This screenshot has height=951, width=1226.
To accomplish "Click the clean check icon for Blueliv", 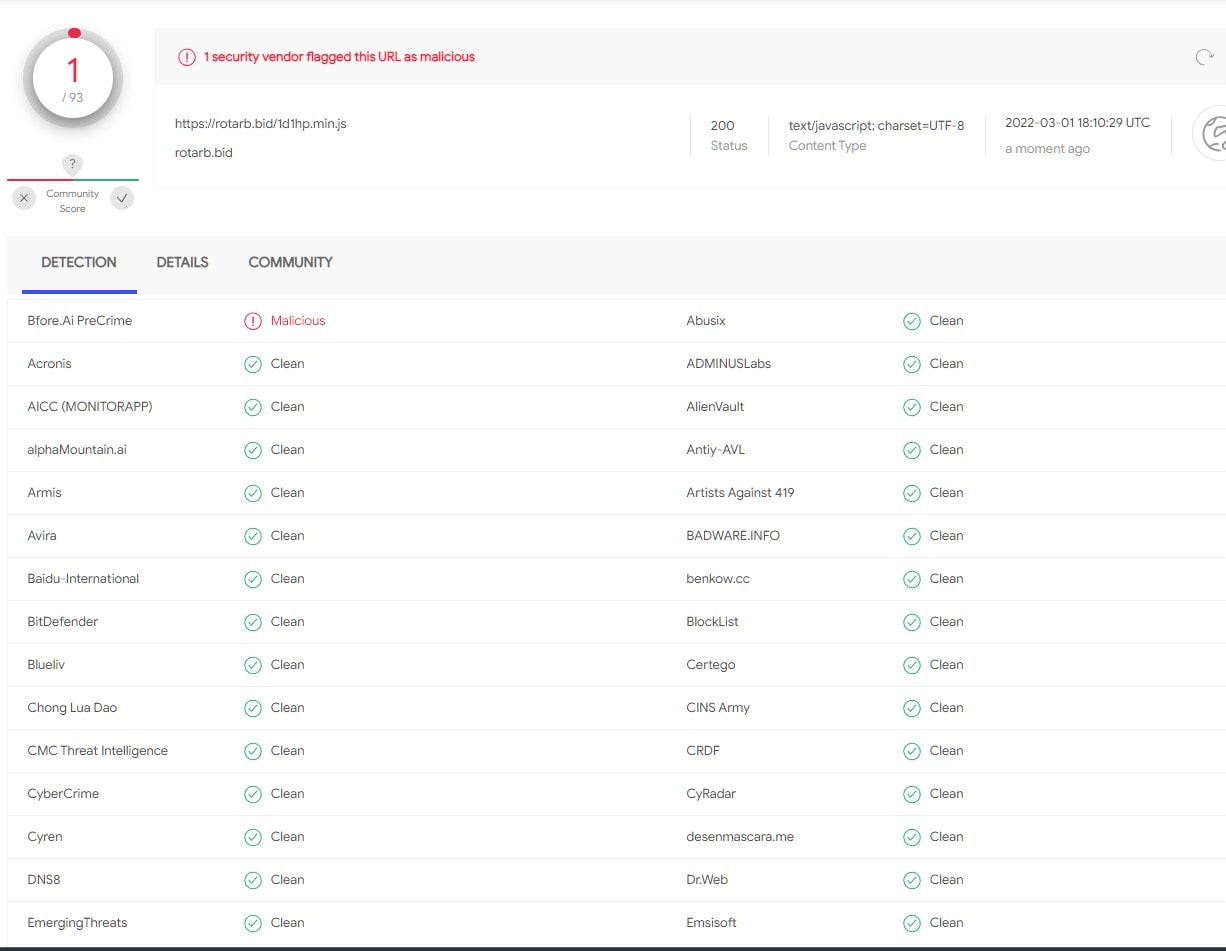I will 253,665.
